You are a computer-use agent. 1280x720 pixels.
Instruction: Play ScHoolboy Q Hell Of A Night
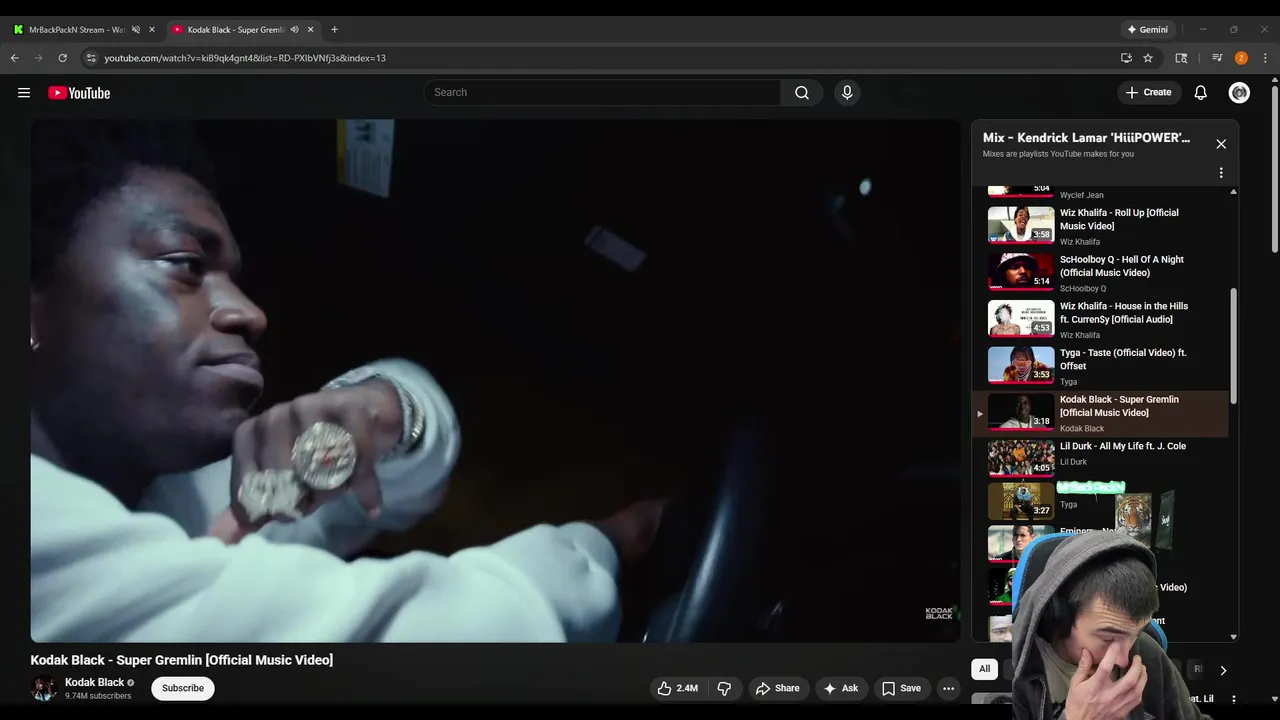tap(1101, 272)
